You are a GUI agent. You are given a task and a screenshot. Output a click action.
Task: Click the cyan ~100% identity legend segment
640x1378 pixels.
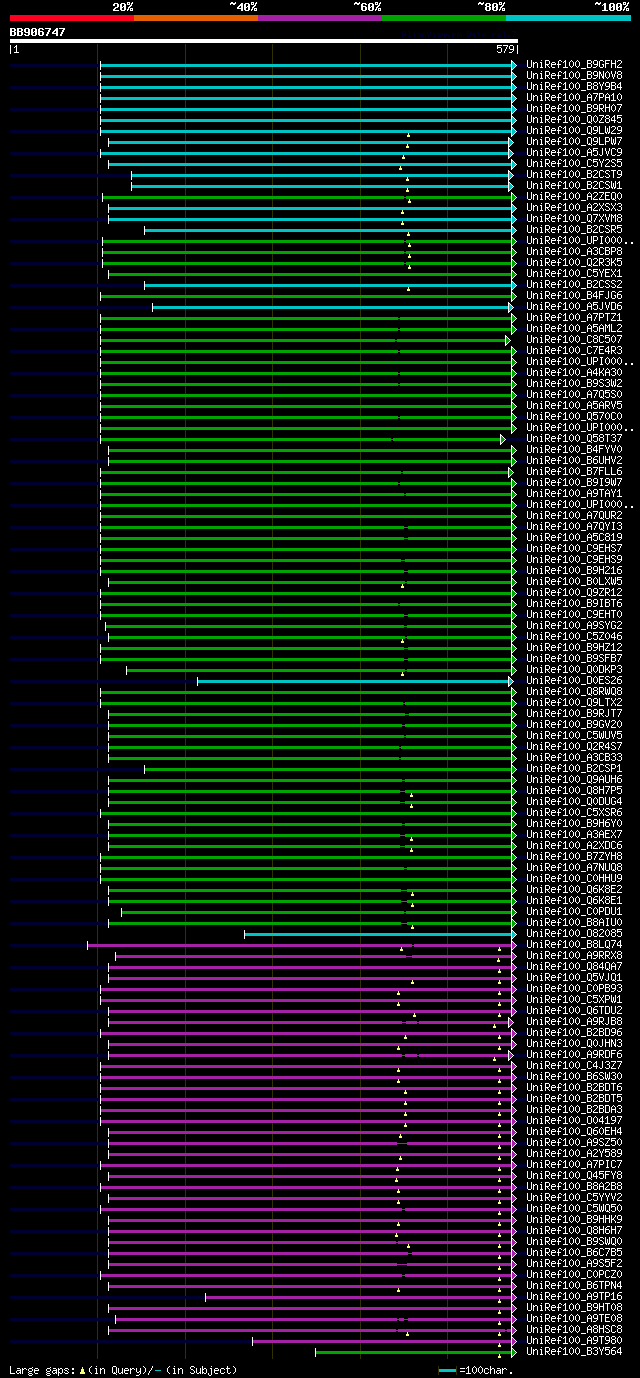[x=568, y=17]
